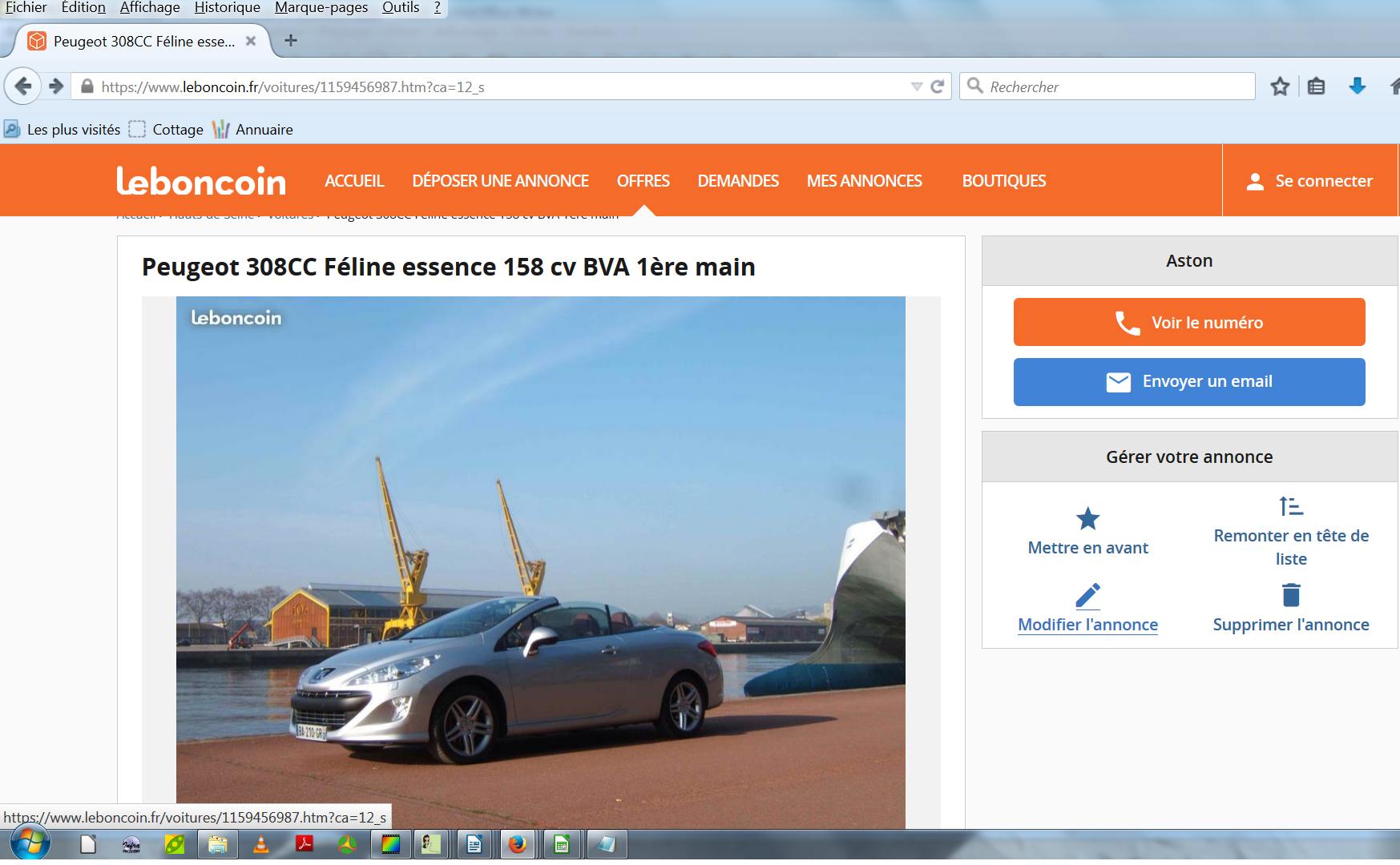Open the Cottage bookmark
Image resolution: width=1400 pixels, height=865 pixels.
(x=167, y=129)
